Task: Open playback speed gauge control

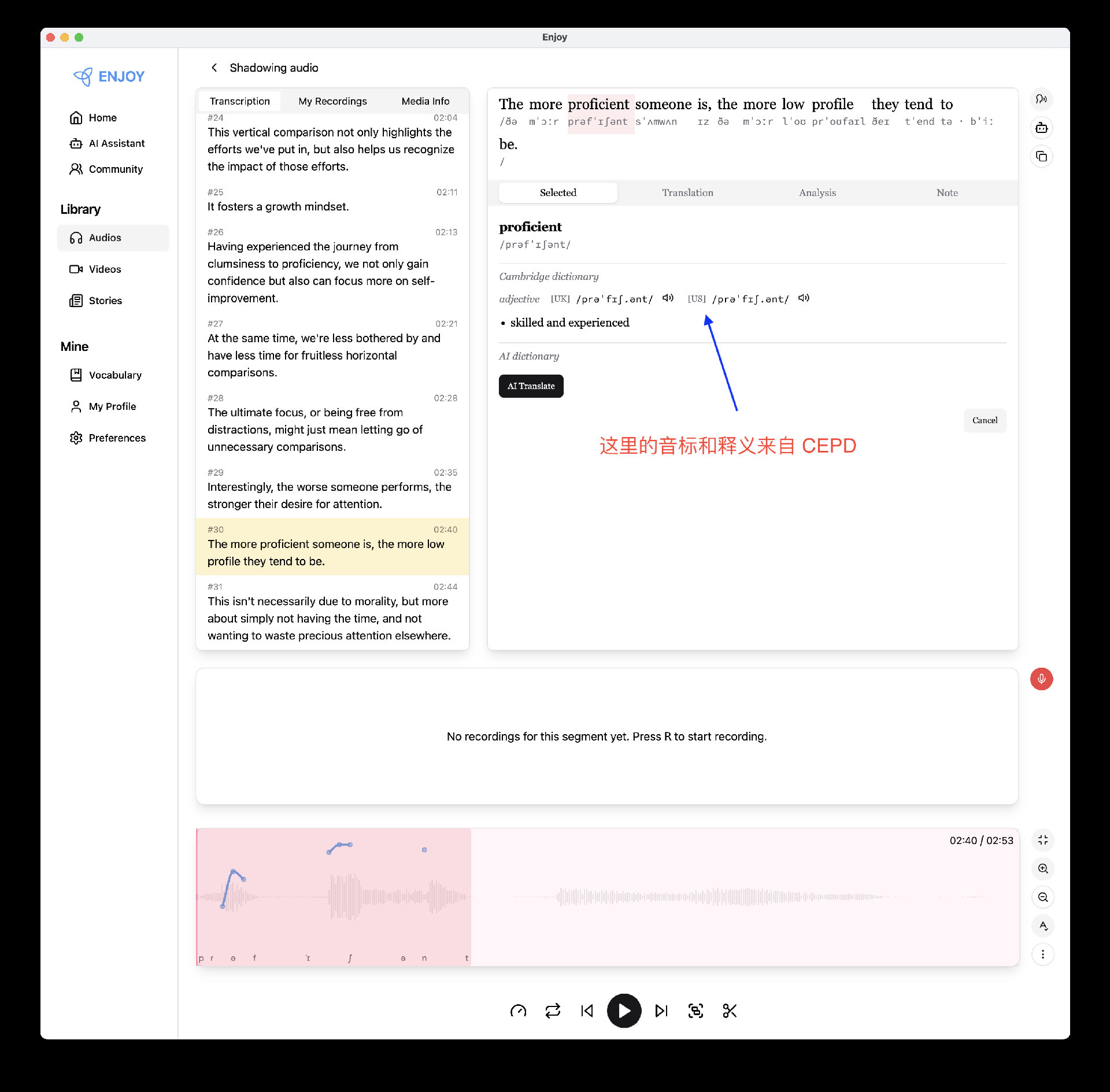Action: tap(518, 1010)
